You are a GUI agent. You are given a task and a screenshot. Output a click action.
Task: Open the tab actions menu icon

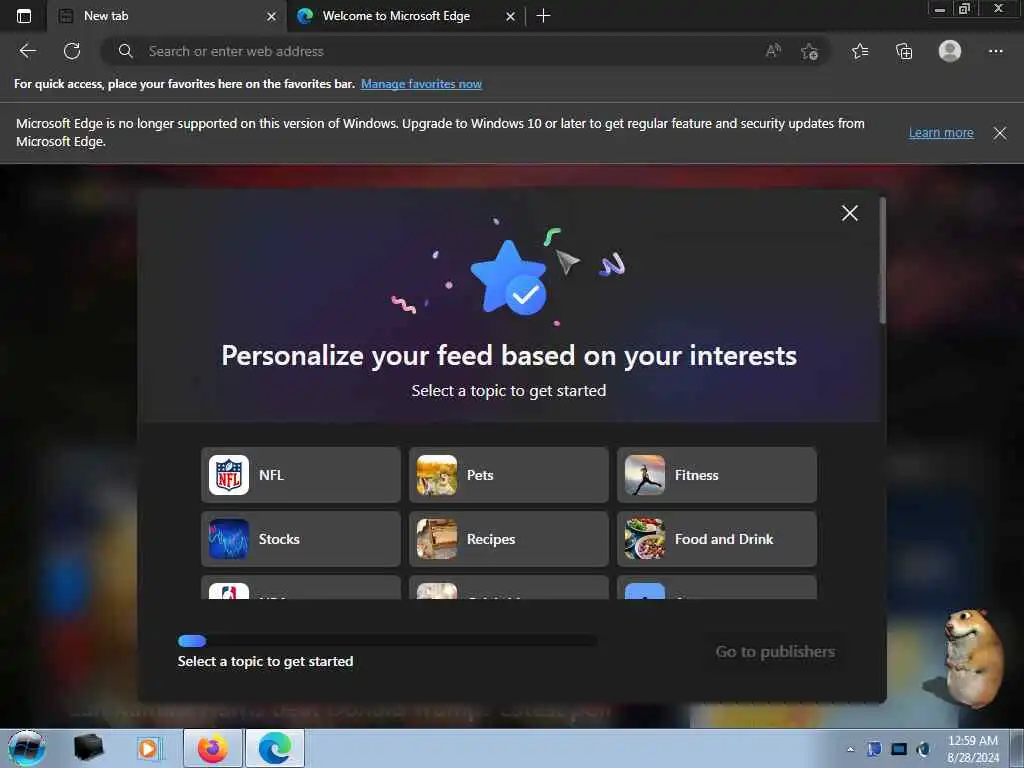[24, 16]
